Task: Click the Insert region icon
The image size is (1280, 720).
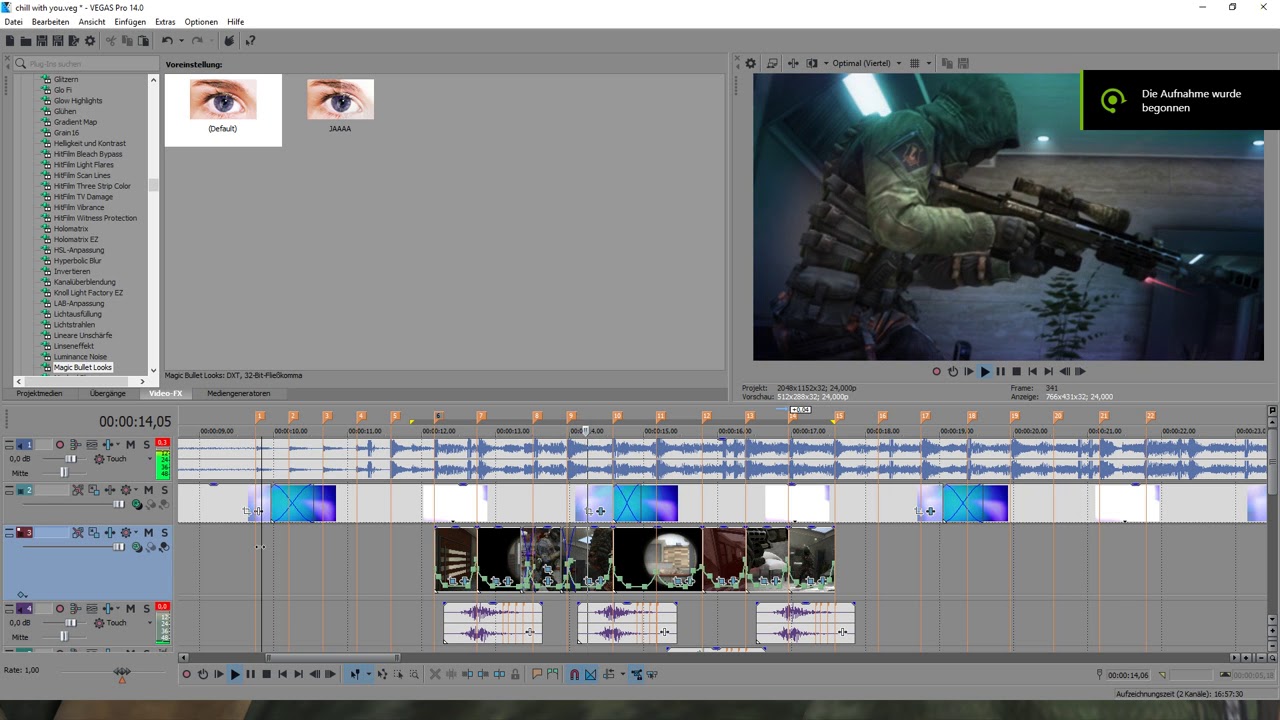Action: point(553,674)
